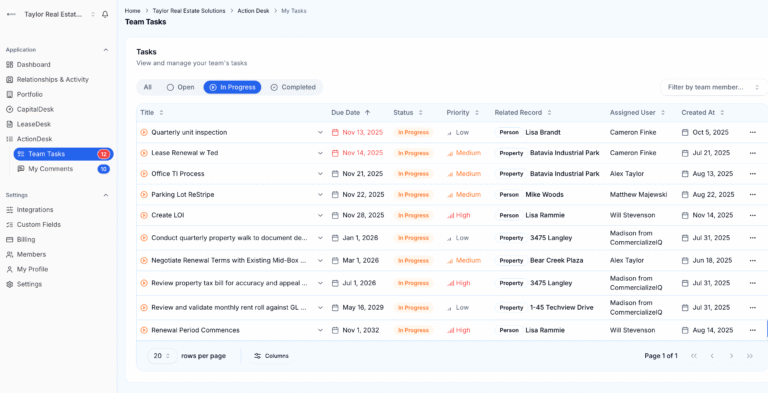Click the Action Desk breadcrumb
The image size is (768, 393).
253,11
